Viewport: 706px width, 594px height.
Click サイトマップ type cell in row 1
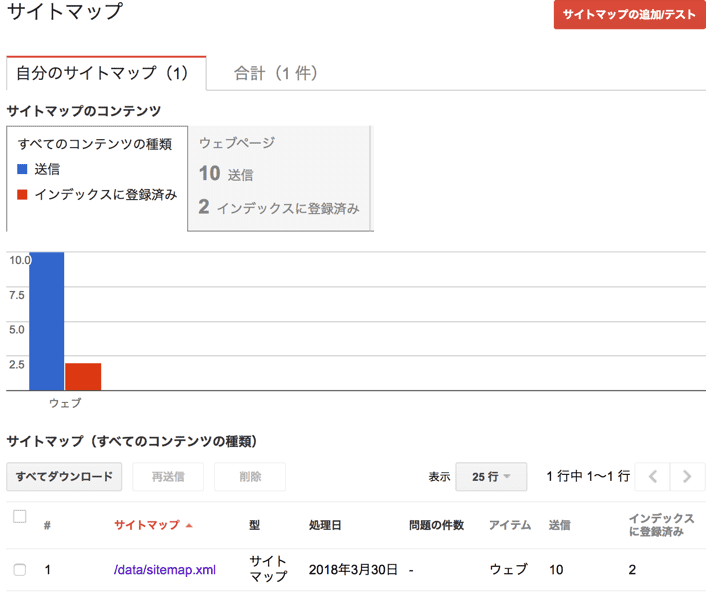[268, 569]
